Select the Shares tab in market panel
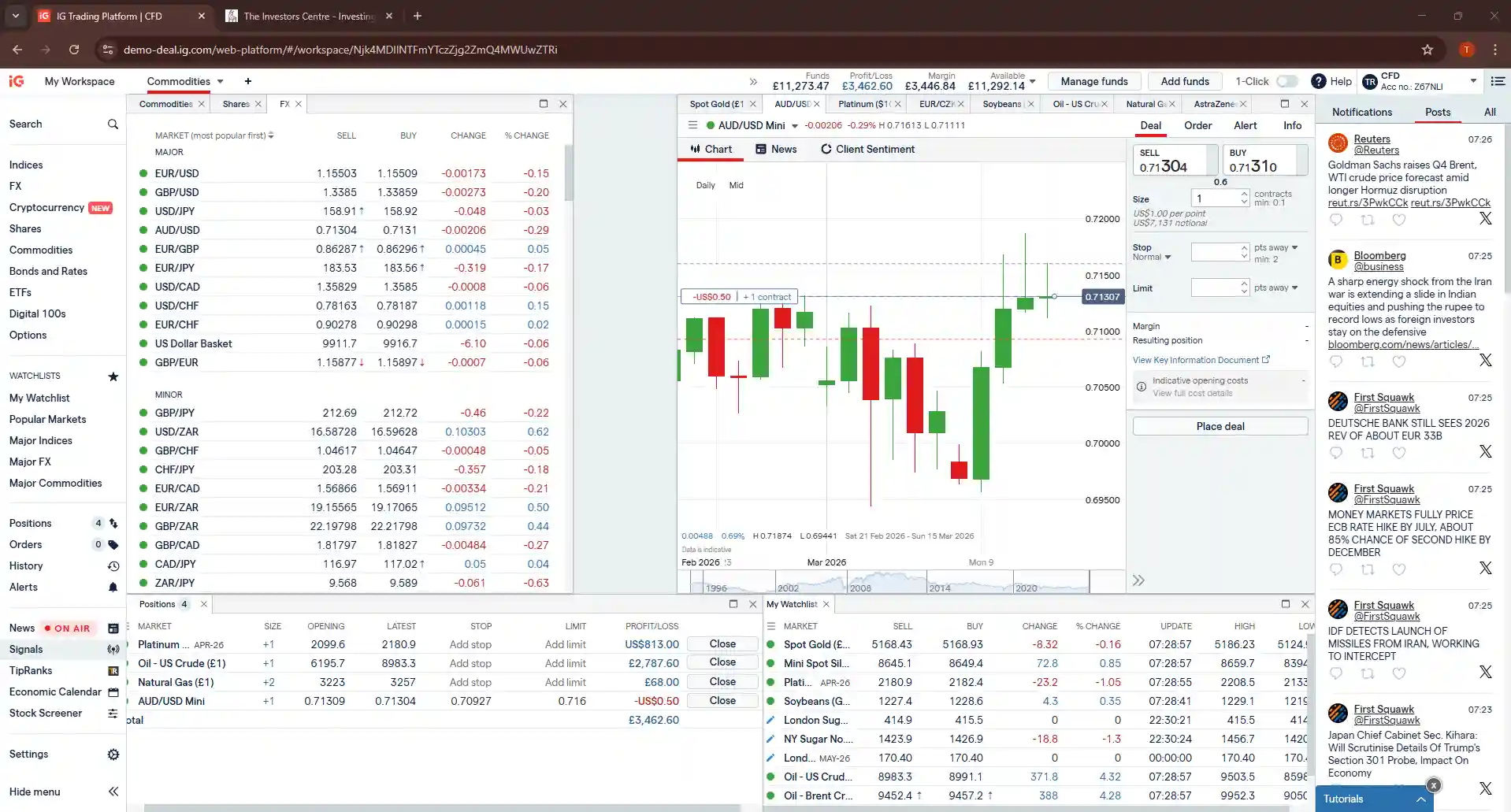Image resolution: width=1511 pixels, height=812 pixels. tap(236, 104)
